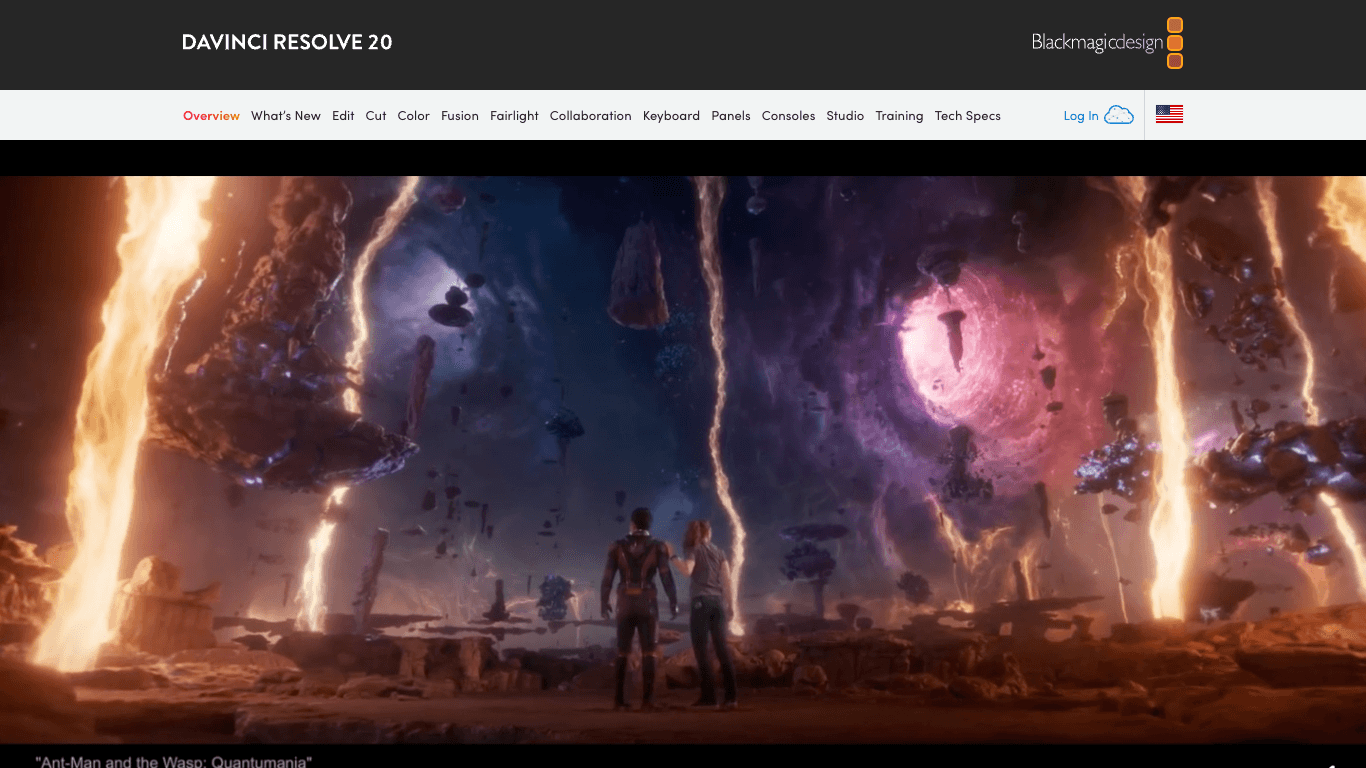
Task: Go to the Training section
Action: click(899, 116)
